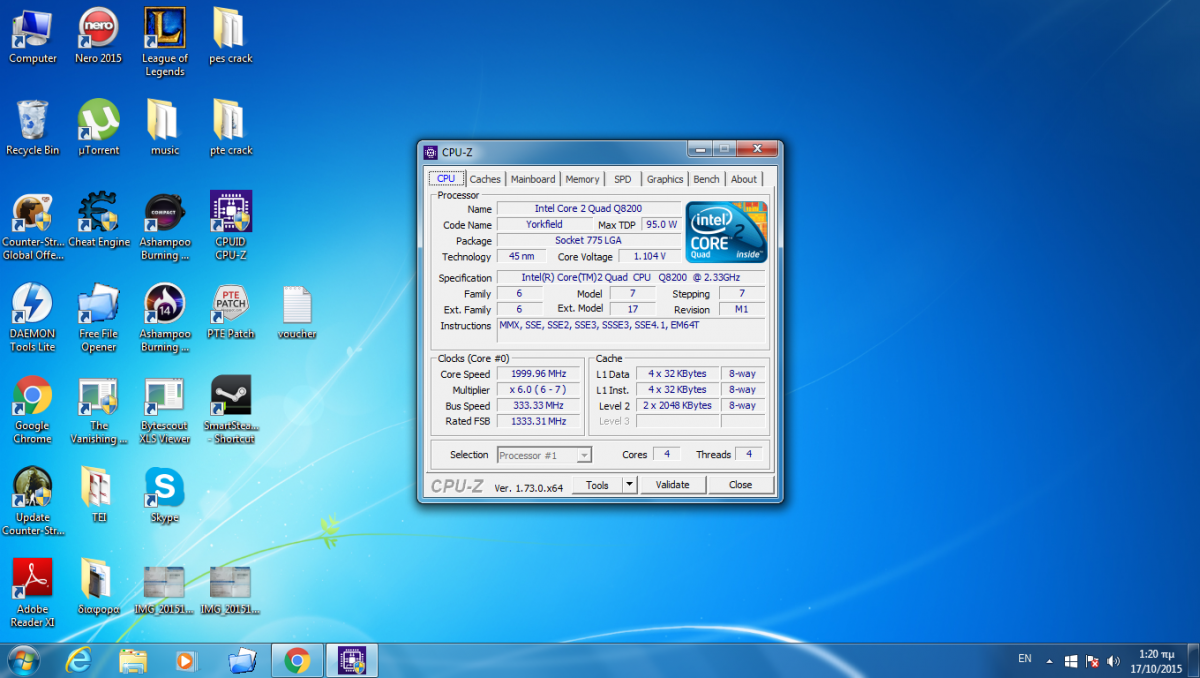Open Windows Explorer libraries from taskbar
Viewport: 1200px width, 678px height.
click(133, 660)
